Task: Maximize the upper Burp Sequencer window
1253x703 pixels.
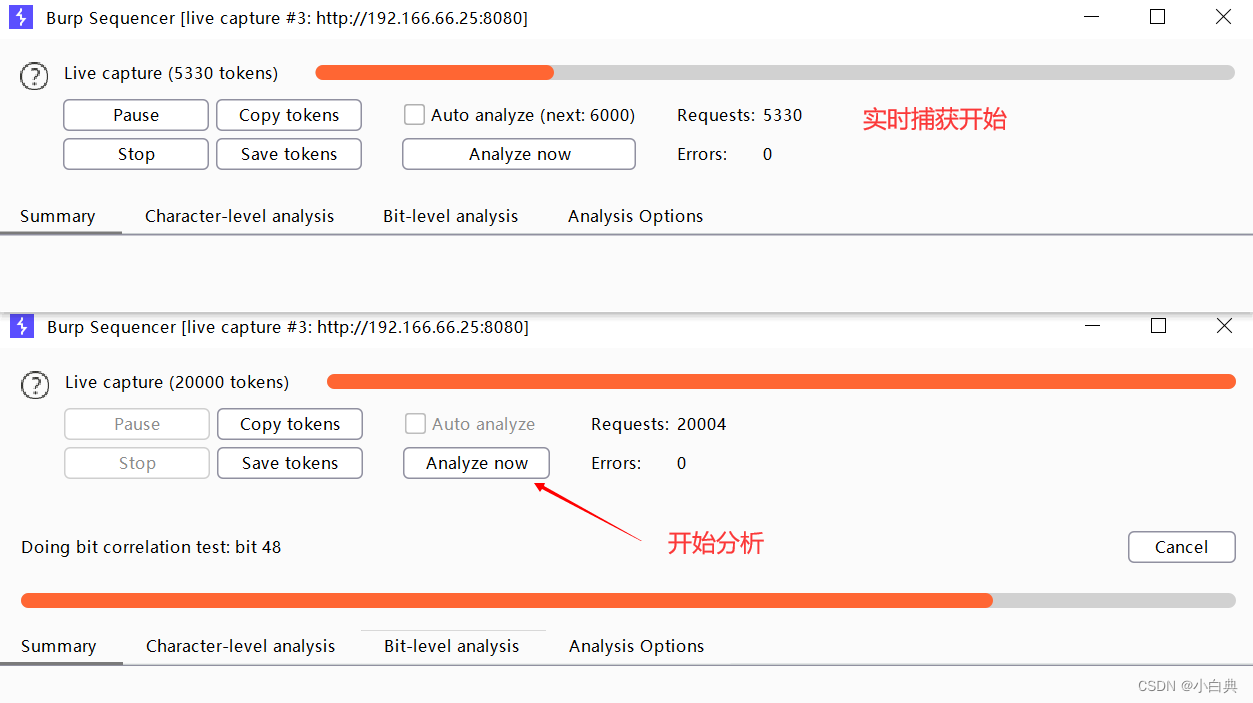Action: coord(1157,17)
